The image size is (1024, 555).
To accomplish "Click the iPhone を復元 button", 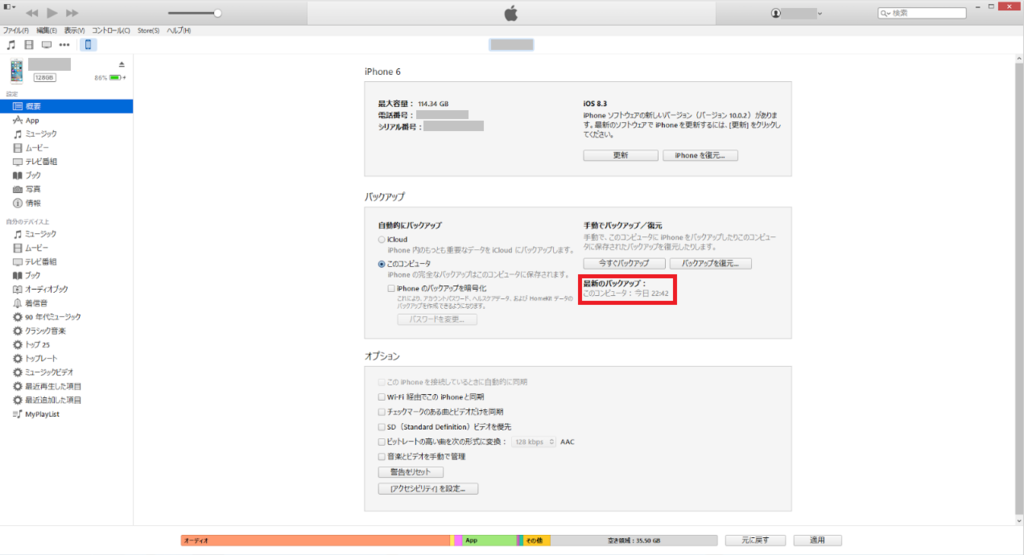I will tap(700, 155).
